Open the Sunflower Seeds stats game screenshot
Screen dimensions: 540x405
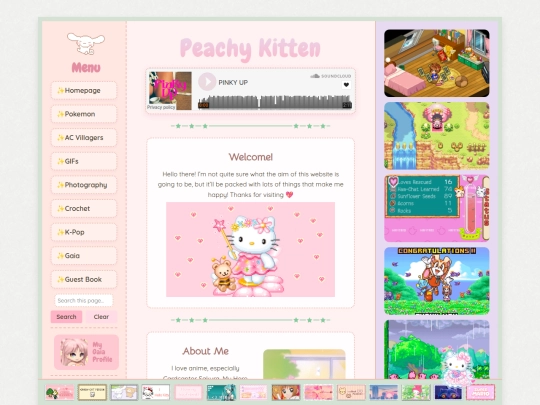[437, 208]
